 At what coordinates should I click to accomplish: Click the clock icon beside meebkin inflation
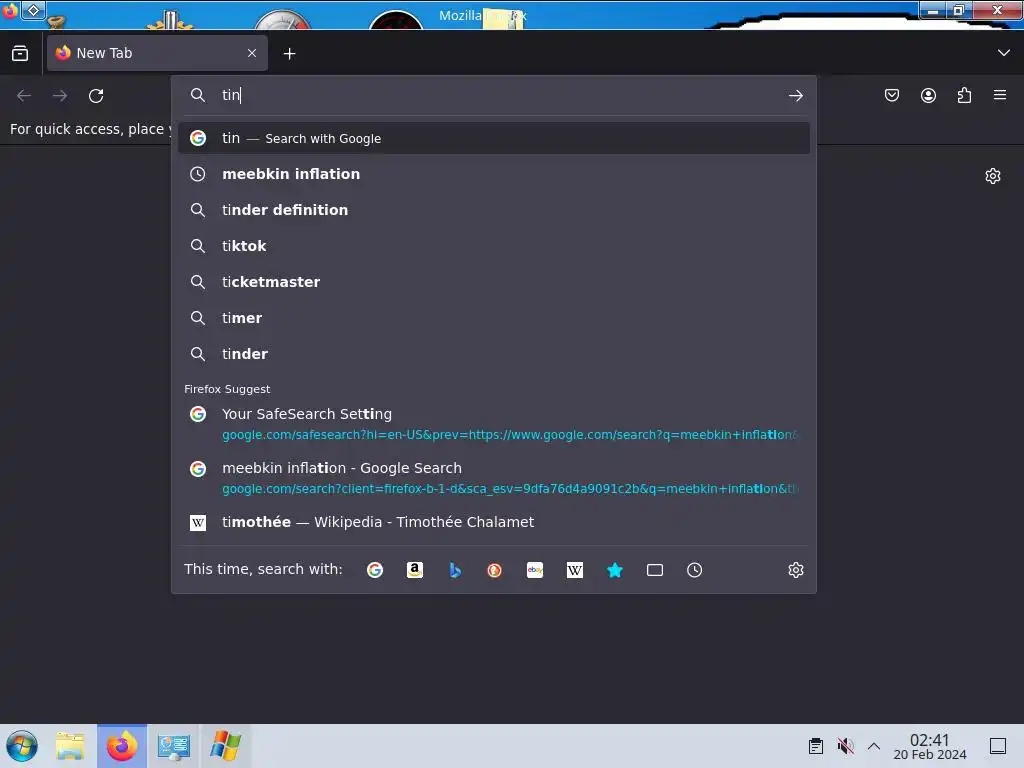197,174
